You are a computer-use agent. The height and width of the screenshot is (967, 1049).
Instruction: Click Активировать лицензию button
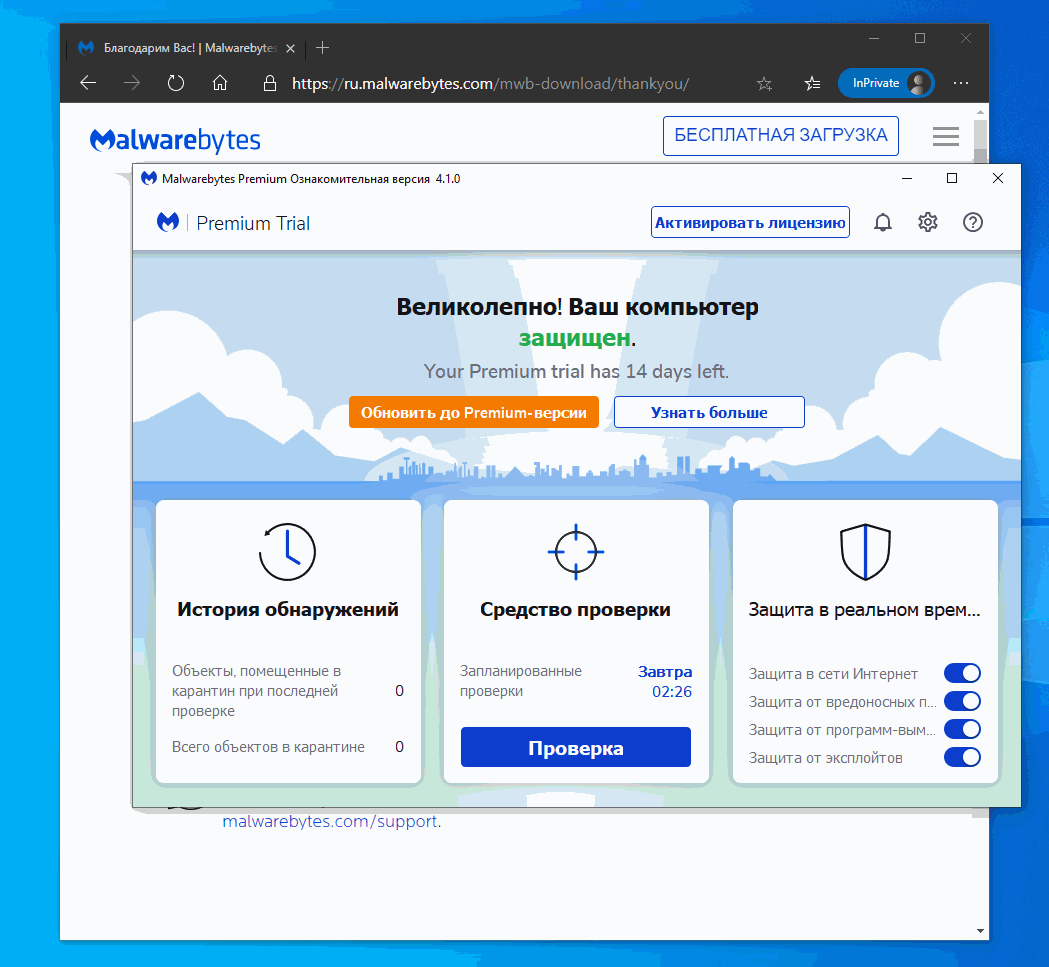click(750, 222)
